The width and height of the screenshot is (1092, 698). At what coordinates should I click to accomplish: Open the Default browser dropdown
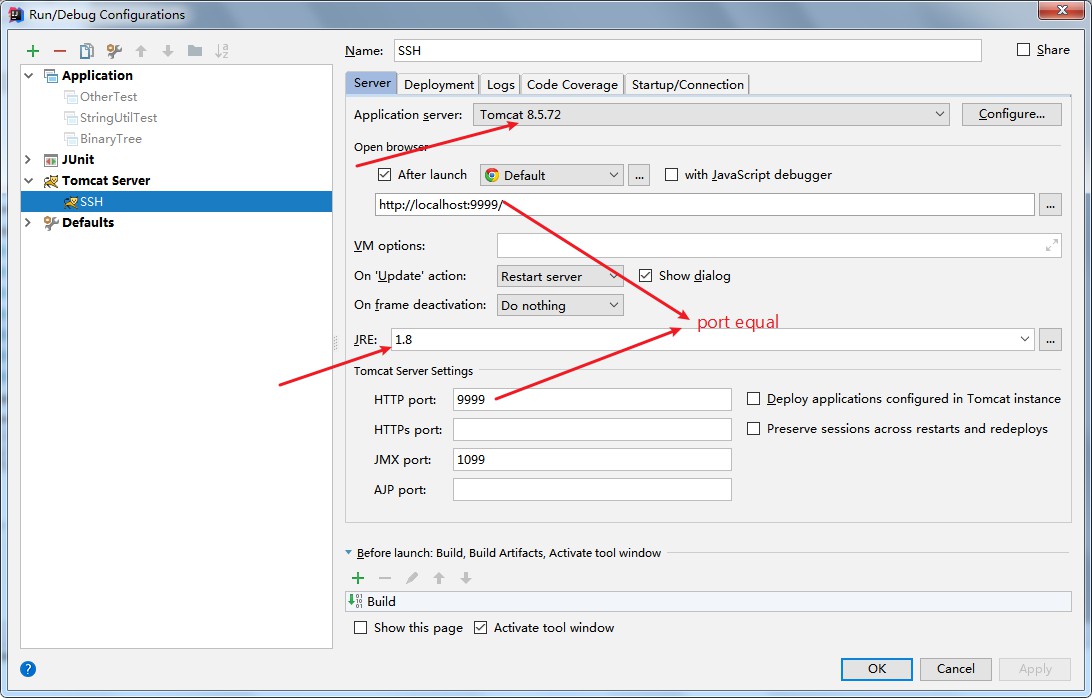pyautogui.click(x=552, y=176)
